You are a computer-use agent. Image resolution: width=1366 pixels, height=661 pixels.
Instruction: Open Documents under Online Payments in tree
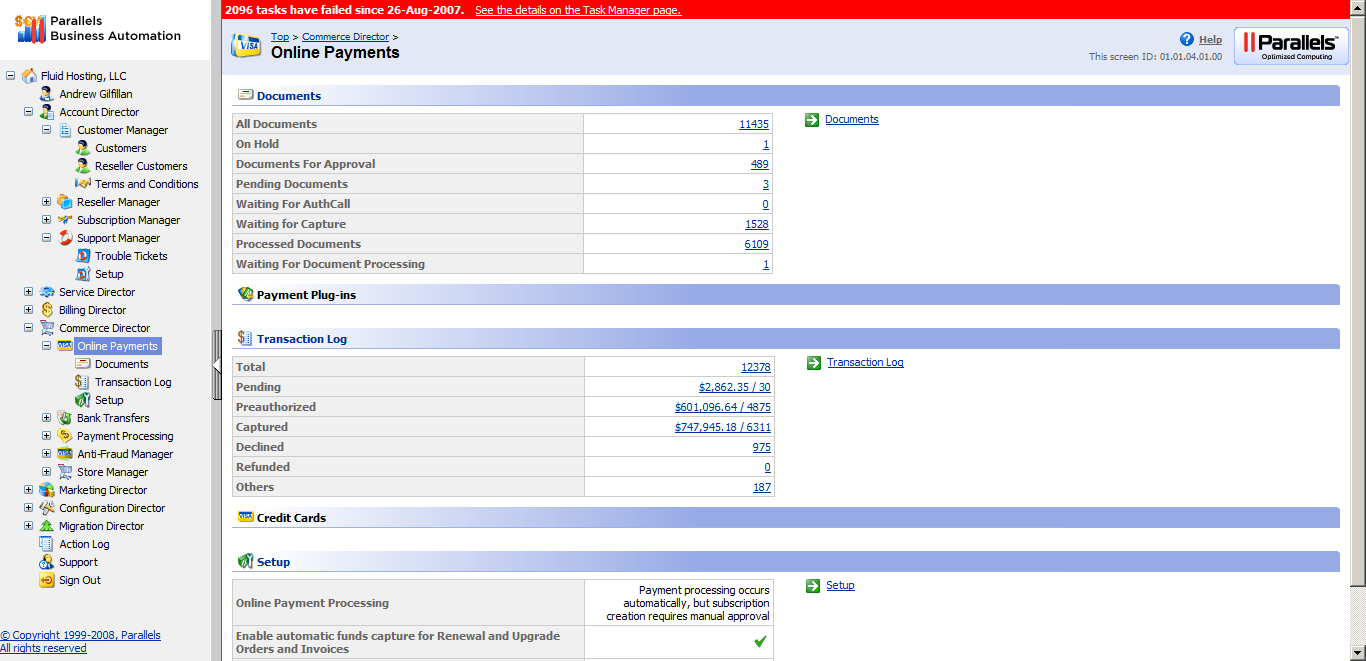(122, 364)
